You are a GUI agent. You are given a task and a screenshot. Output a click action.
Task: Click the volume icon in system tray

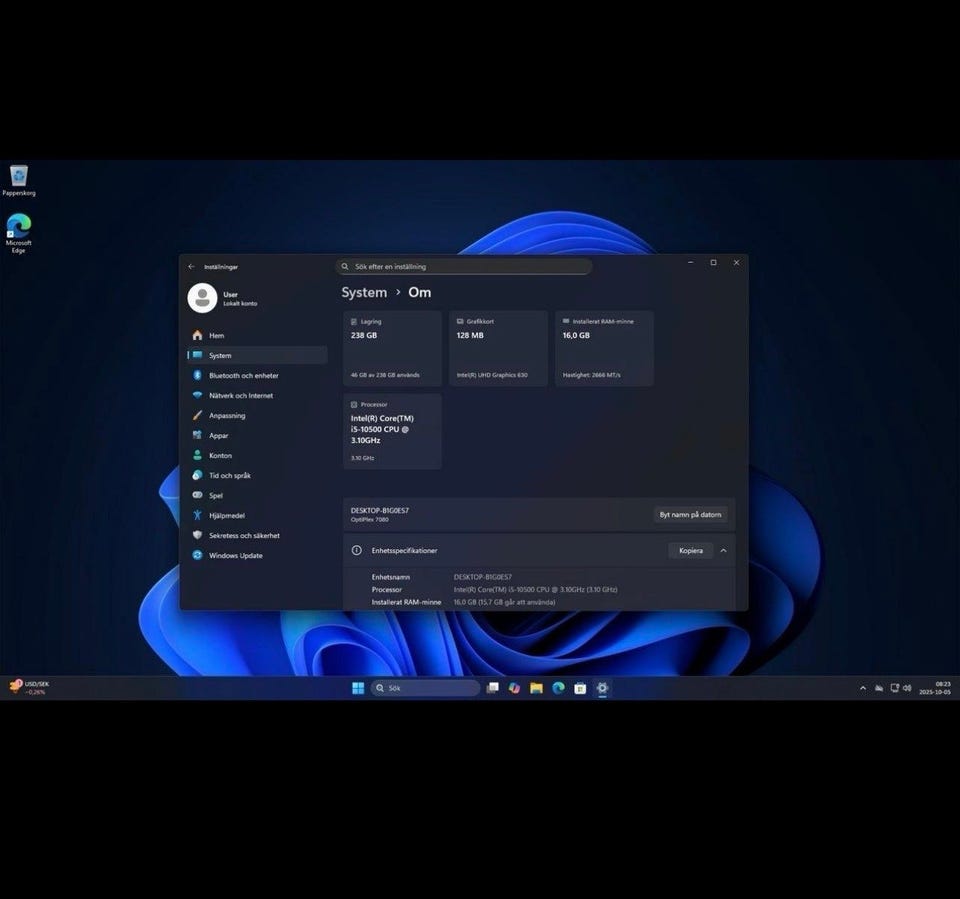907,688
